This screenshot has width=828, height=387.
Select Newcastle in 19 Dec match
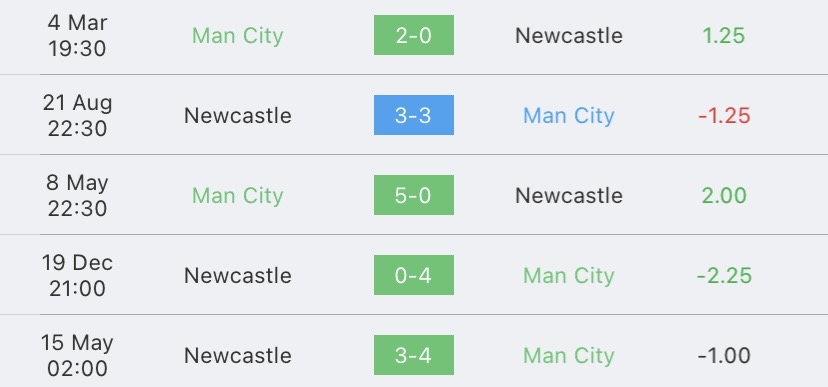[238, 276]
